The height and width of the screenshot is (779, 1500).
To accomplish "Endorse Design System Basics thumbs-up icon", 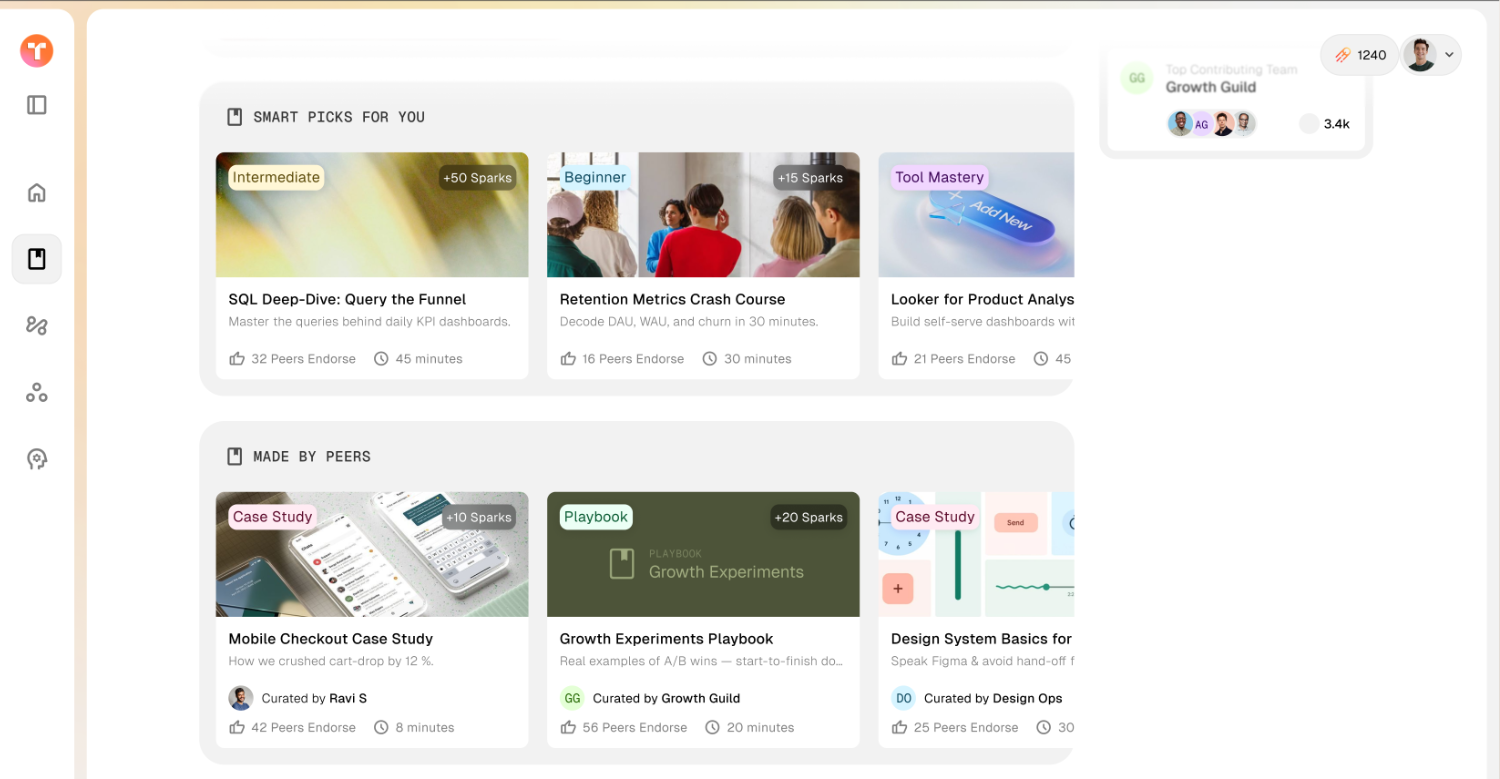I will coord(899,727).
